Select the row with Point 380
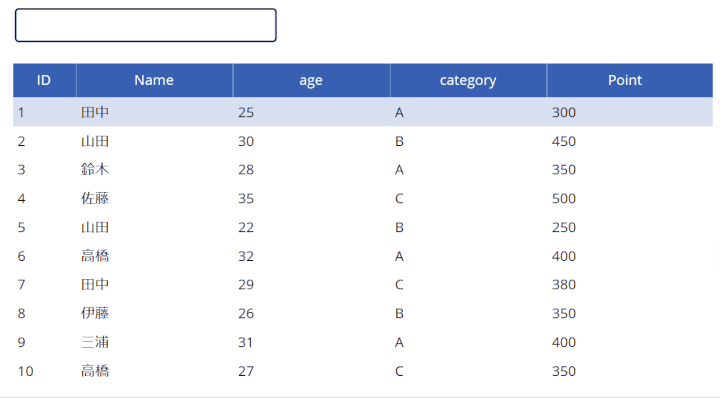This screenshot has width=720, height=398. [x=363, y=285]
